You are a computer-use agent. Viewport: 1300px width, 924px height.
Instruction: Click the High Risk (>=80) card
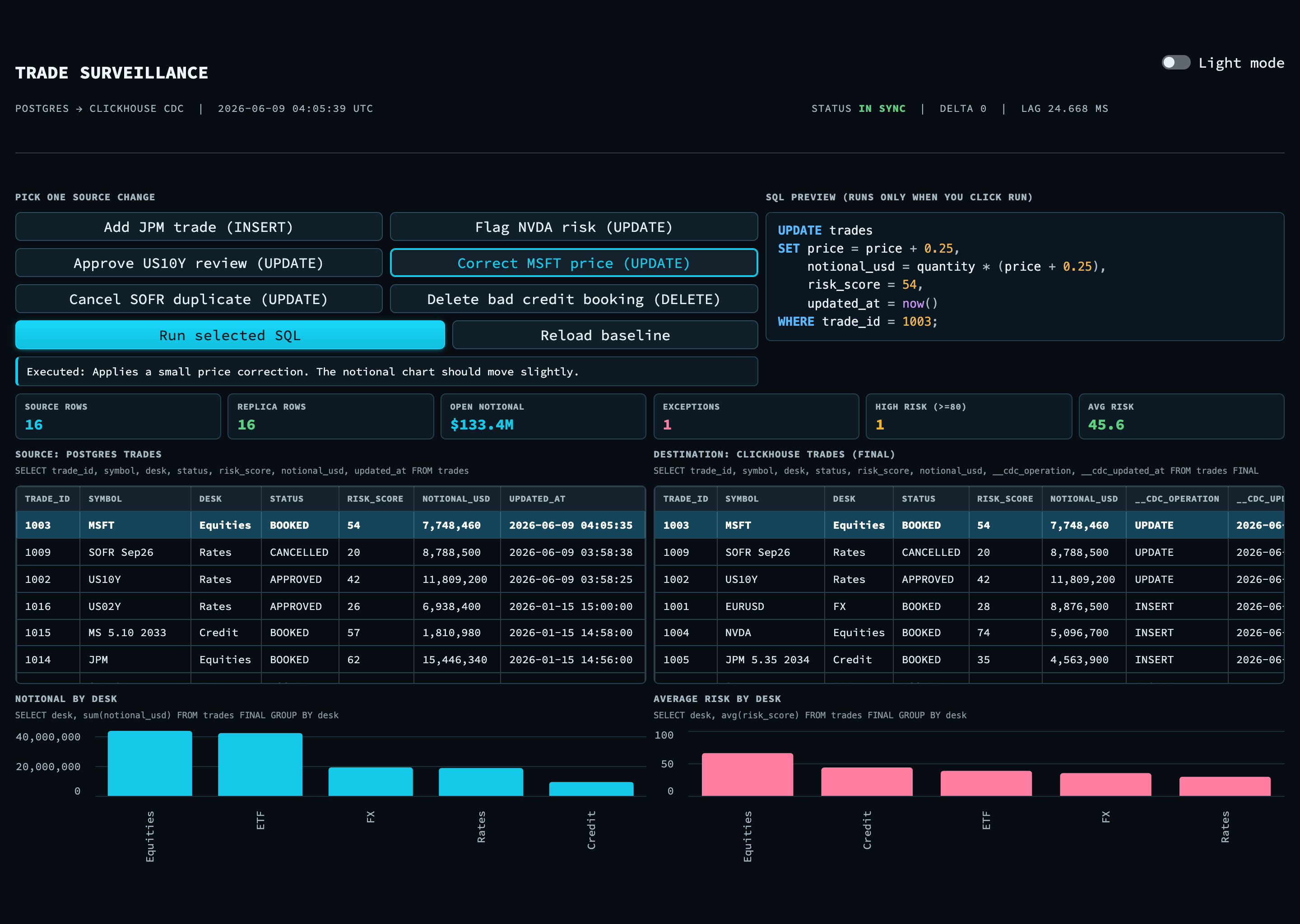click(969, 416)
